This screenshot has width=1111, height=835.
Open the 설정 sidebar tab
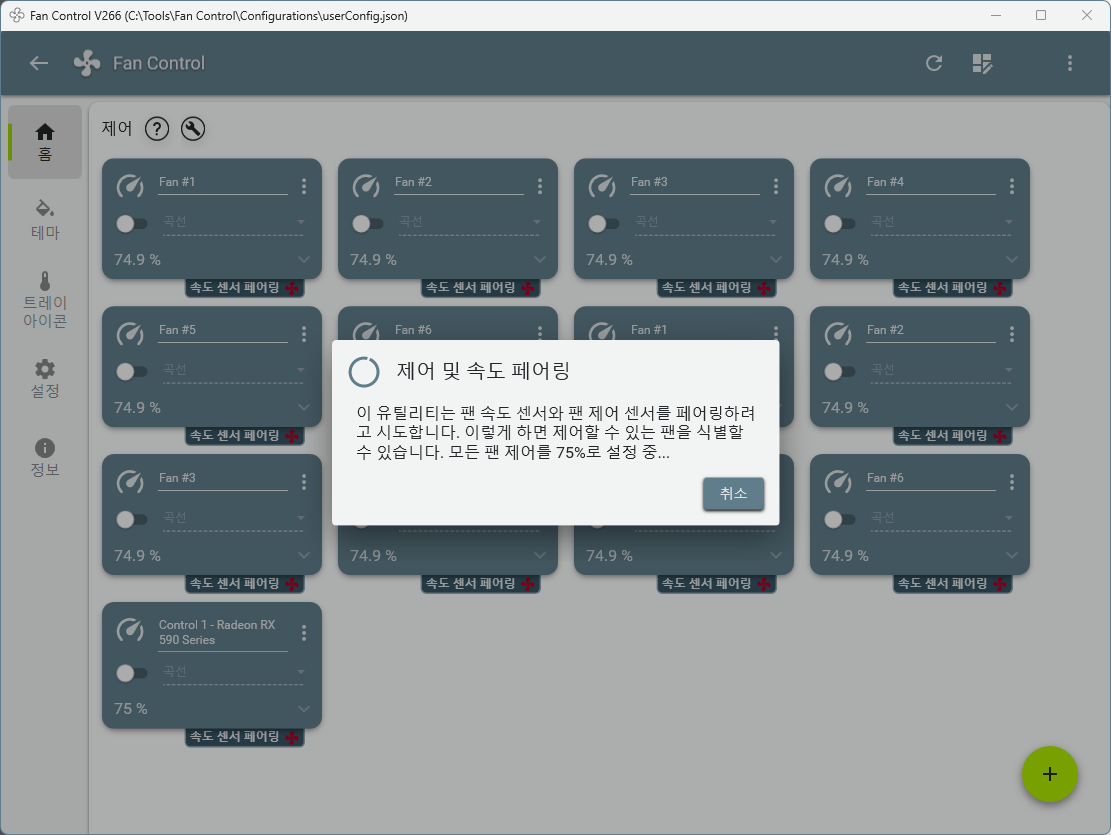tap(45, 379)
